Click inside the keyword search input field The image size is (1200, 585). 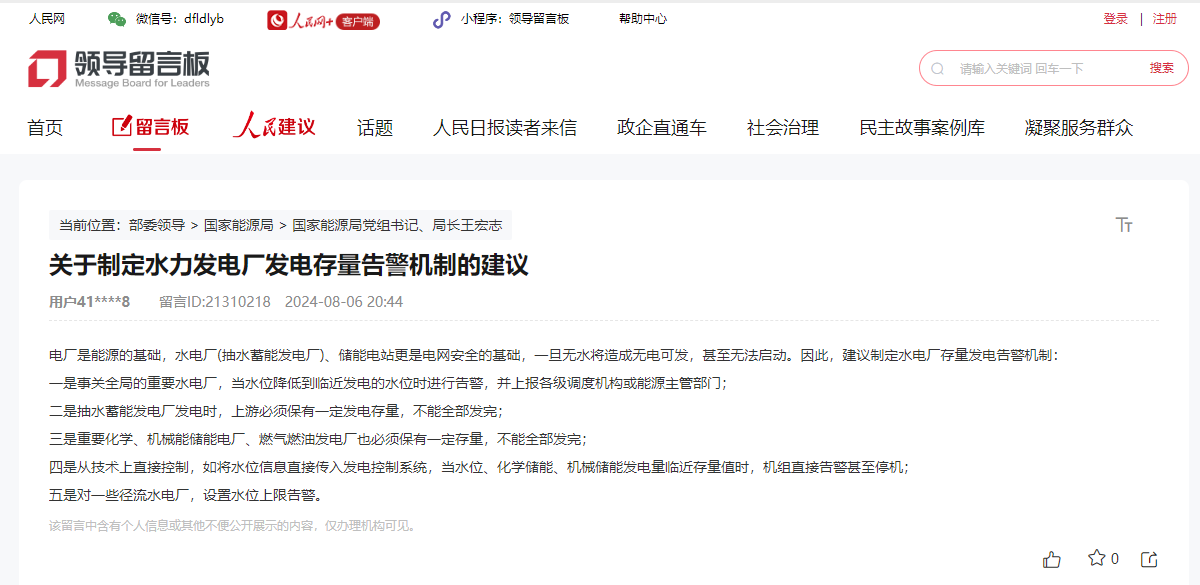coord(1030,67)
